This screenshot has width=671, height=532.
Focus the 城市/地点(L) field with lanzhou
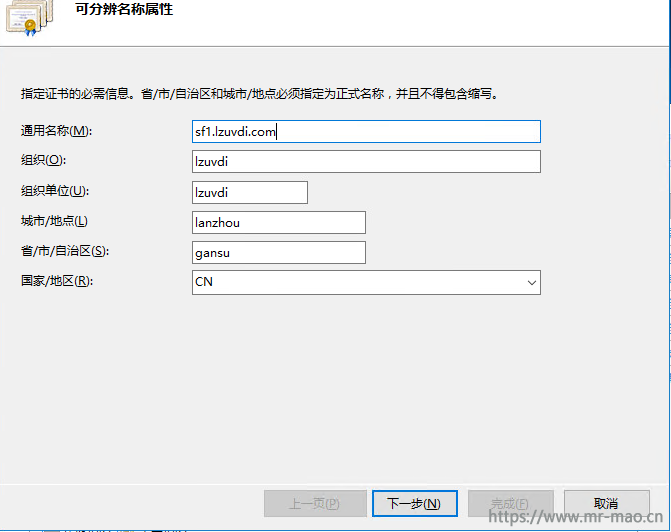279,222
